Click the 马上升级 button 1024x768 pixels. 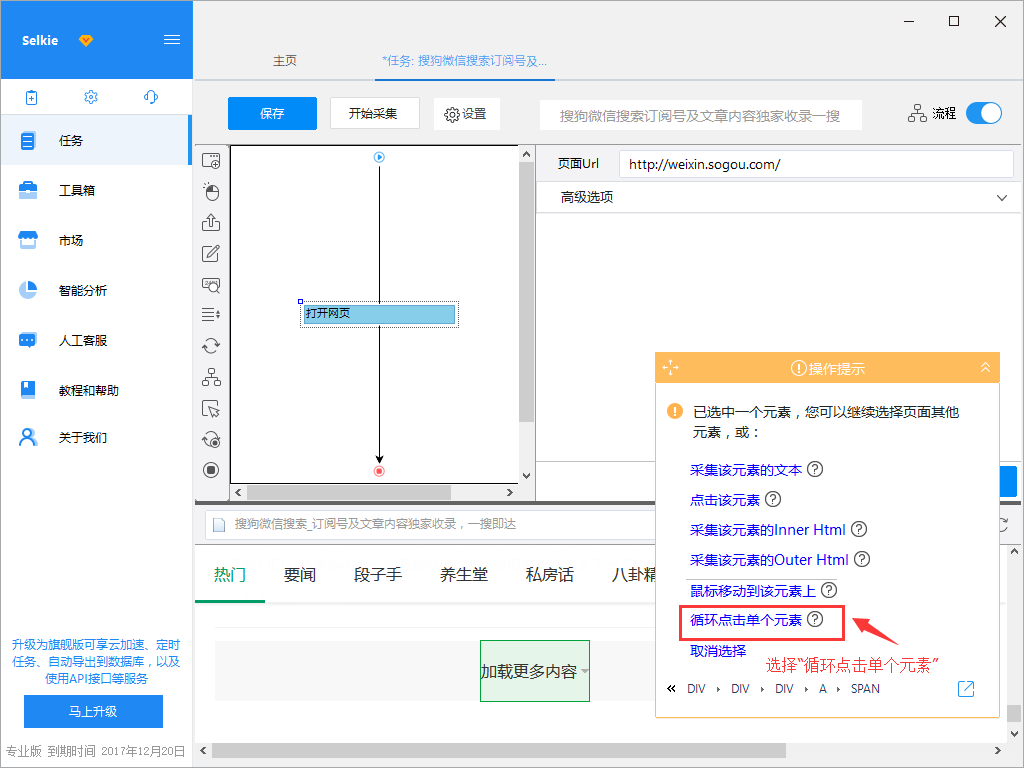coord(93,711)
